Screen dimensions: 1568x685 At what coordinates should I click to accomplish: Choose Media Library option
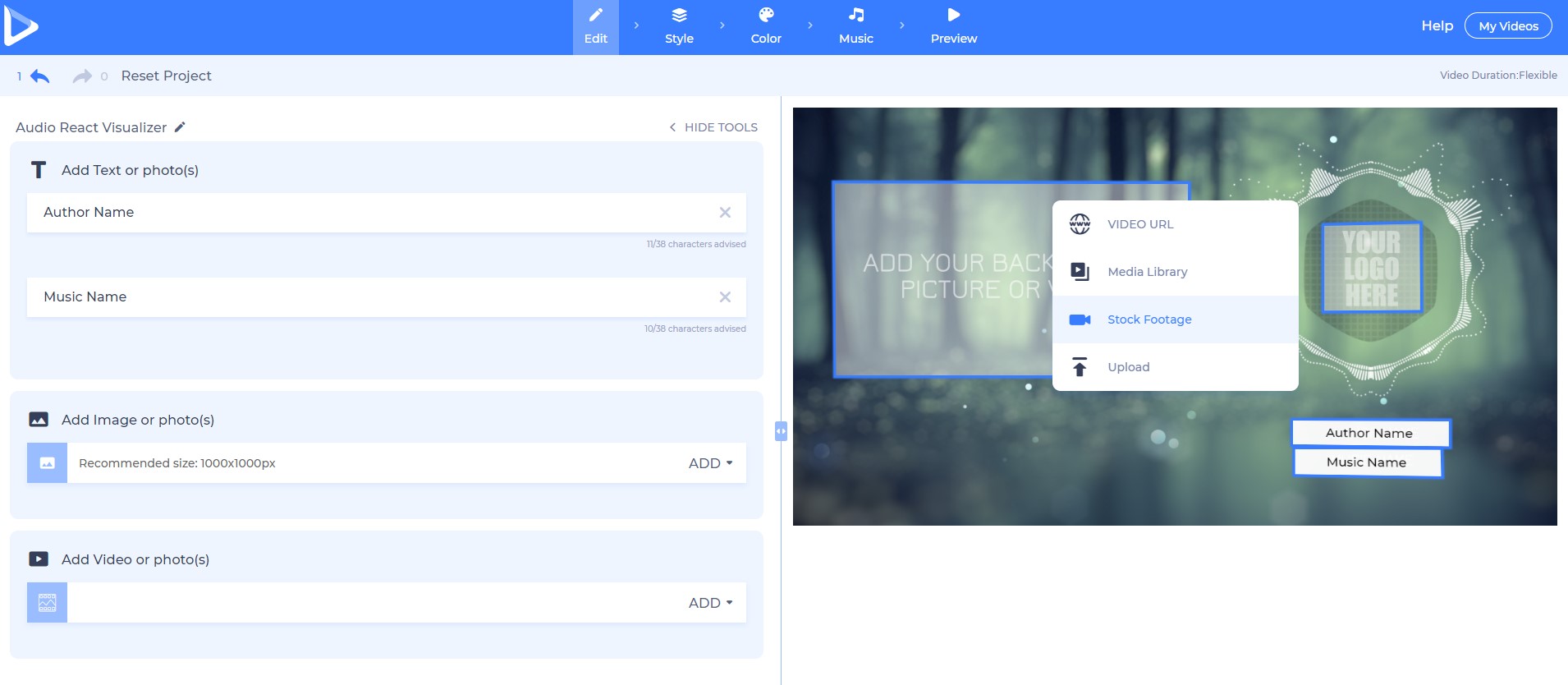[x=1147, y=272]
